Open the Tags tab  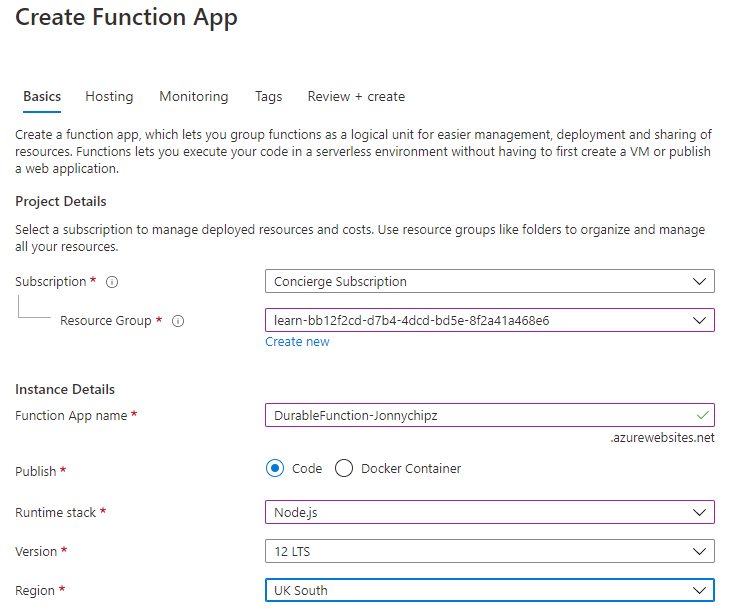[x=268, y=97]
